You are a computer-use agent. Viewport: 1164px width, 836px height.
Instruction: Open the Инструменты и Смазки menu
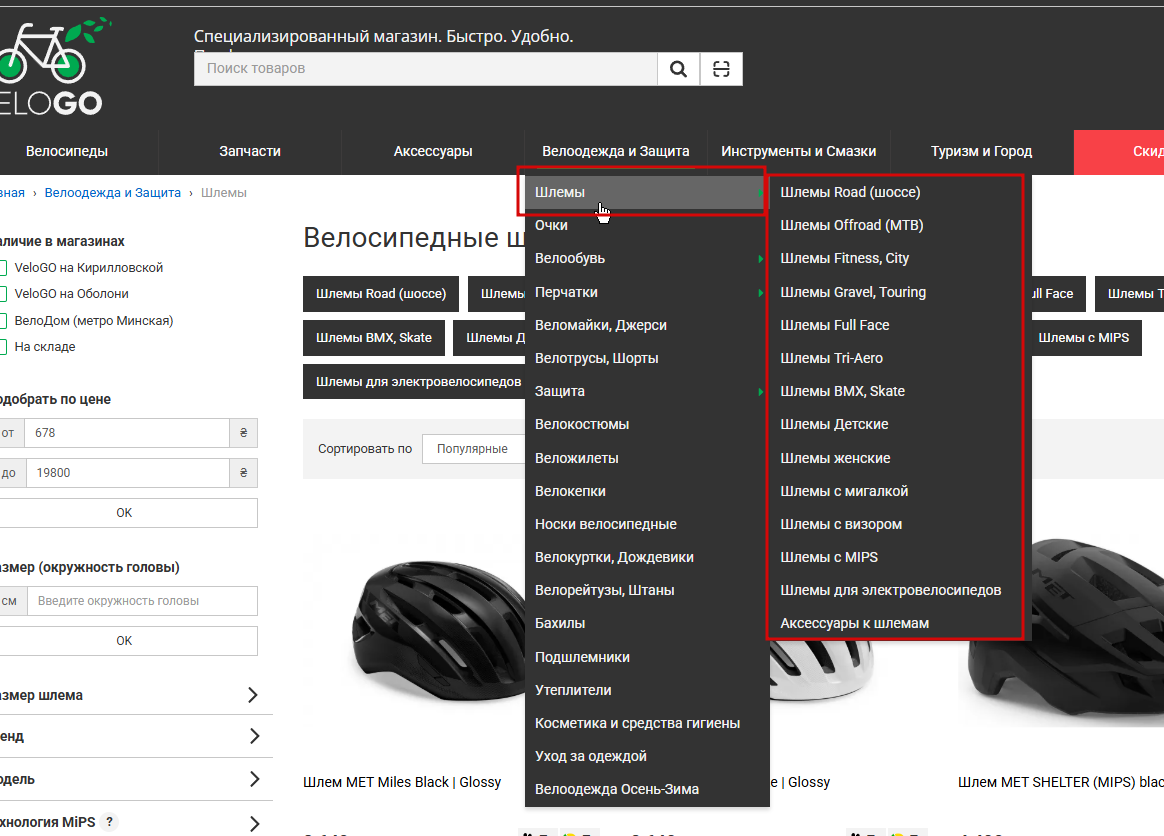(x=799, y=151)
